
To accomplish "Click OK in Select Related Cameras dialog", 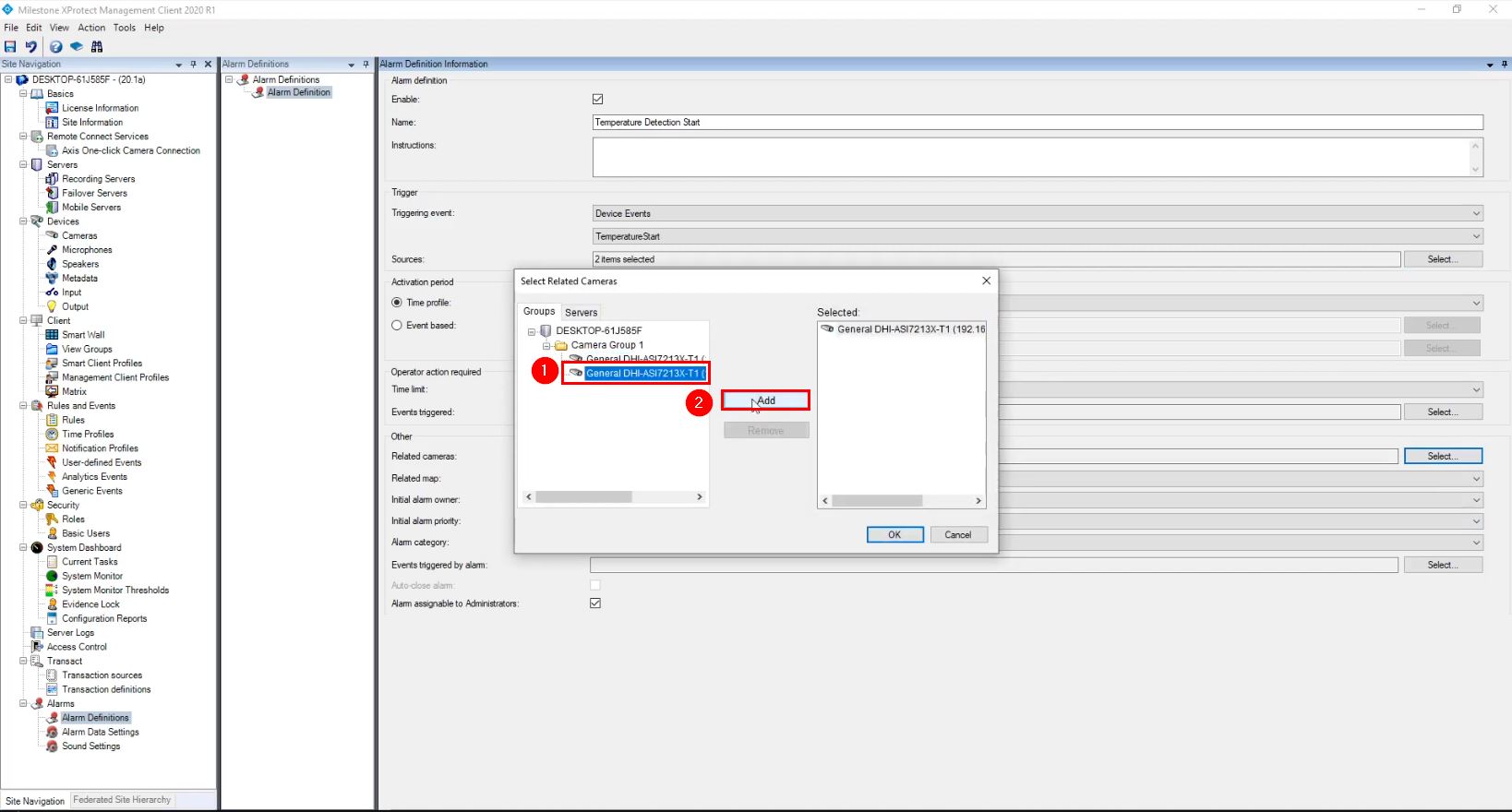I will (894, 534).
